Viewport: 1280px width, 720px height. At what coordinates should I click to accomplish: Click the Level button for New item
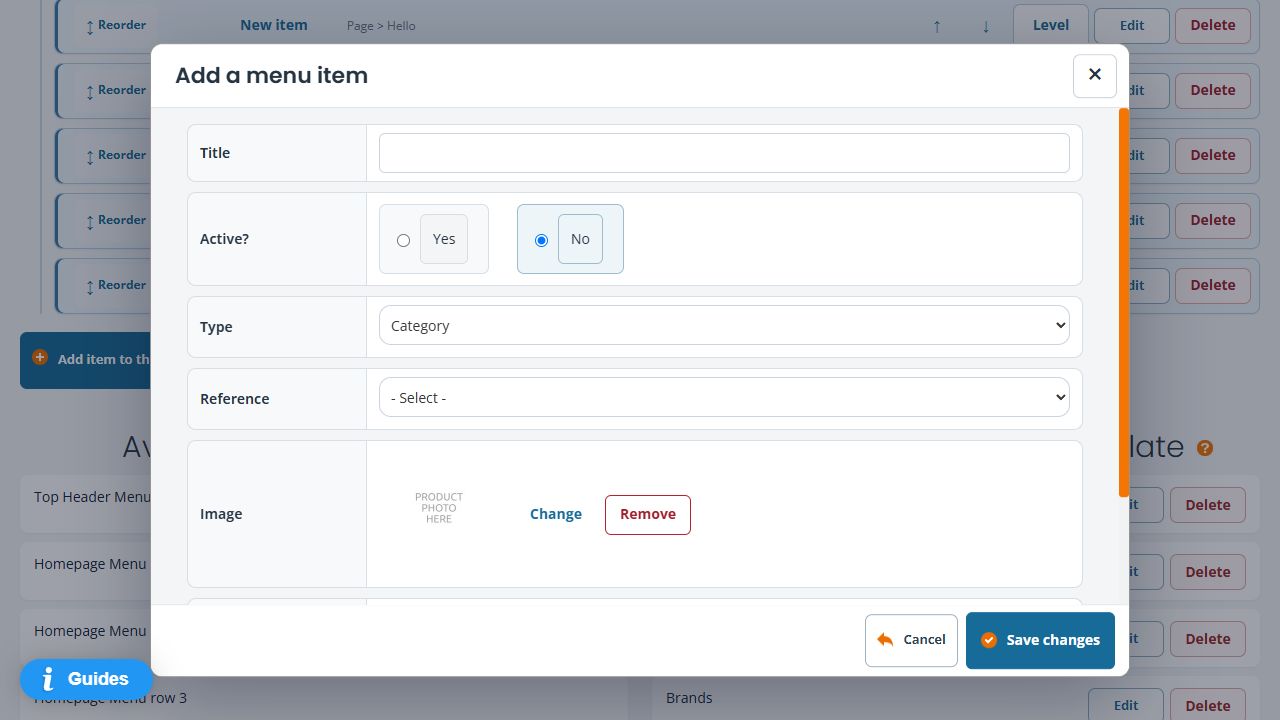(x=1050, y=25)
